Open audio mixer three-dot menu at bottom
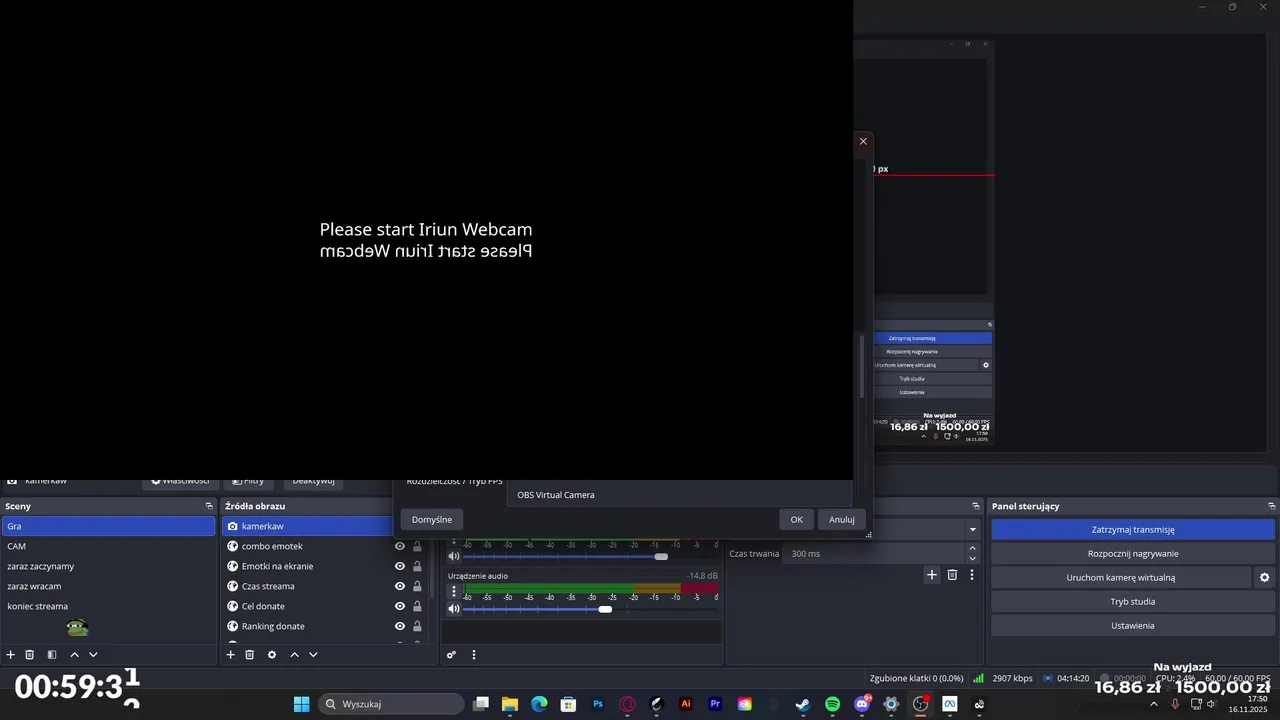This screenshot has width=1280, height=720. coord(474,655)
